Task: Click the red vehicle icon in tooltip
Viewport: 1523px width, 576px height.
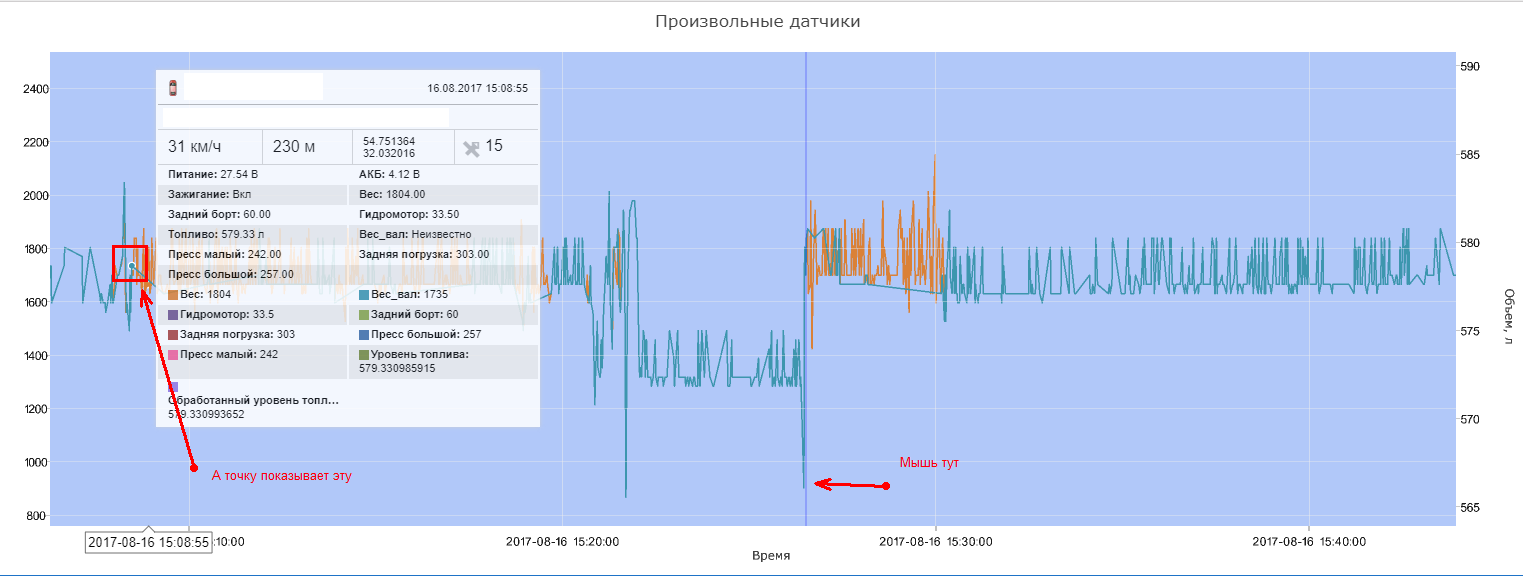Action: (173, 88)
